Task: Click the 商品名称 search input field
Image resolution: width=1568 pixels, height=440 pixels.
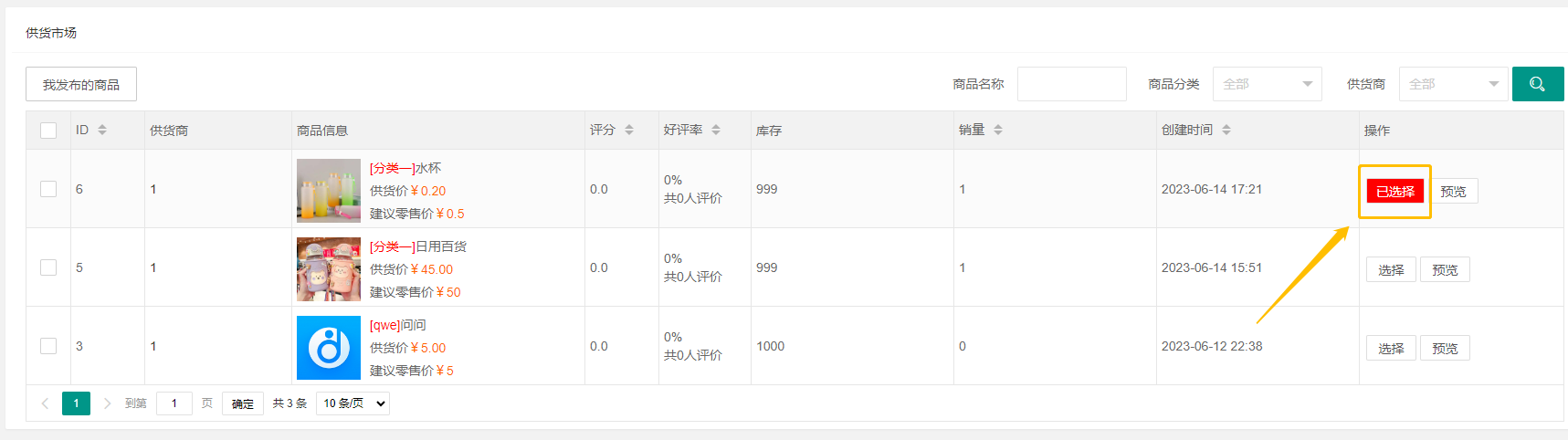Action: click(x=1071, y=84)
